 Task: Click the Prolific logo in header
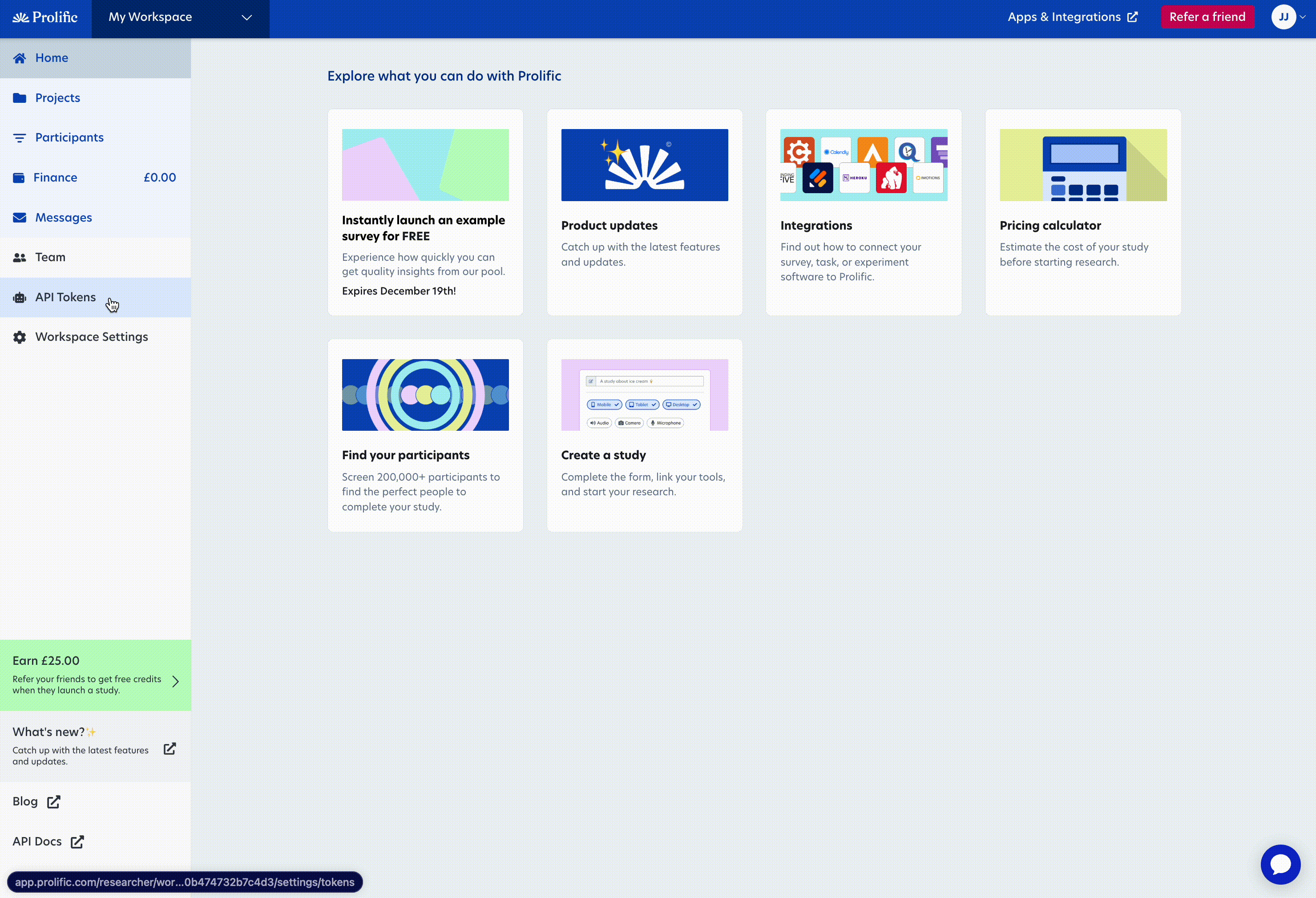45,17
